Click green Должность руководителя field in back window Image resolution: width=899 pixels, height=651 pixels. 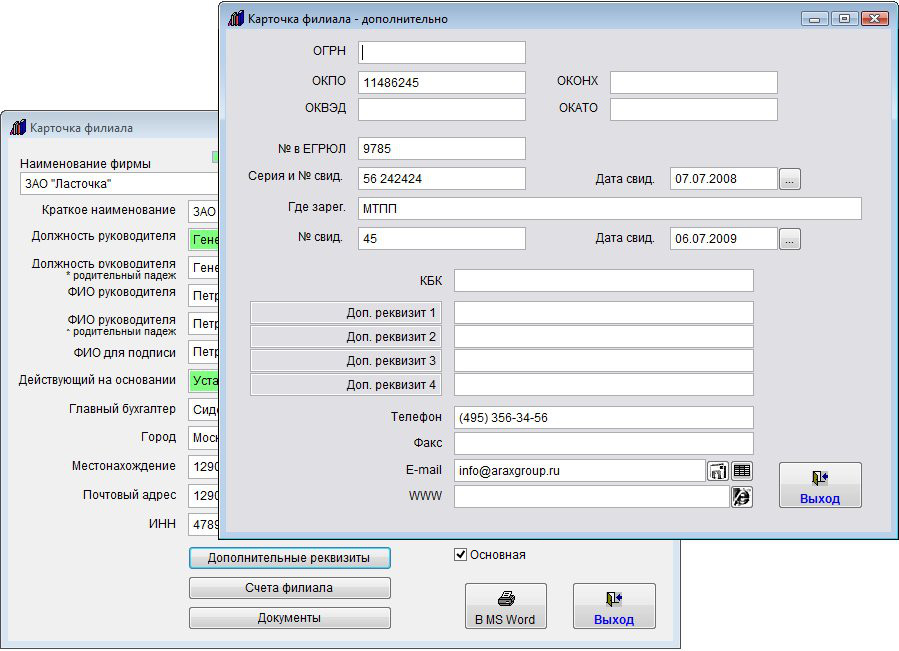pyautogui.click(x=204, y=239)
